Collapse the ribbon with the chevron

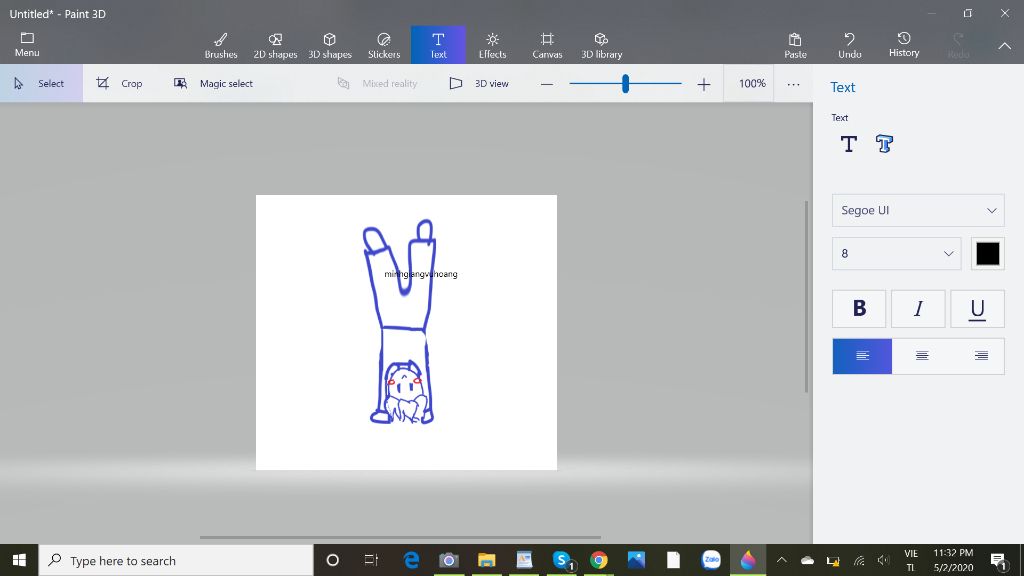[x=1004, y=45]
